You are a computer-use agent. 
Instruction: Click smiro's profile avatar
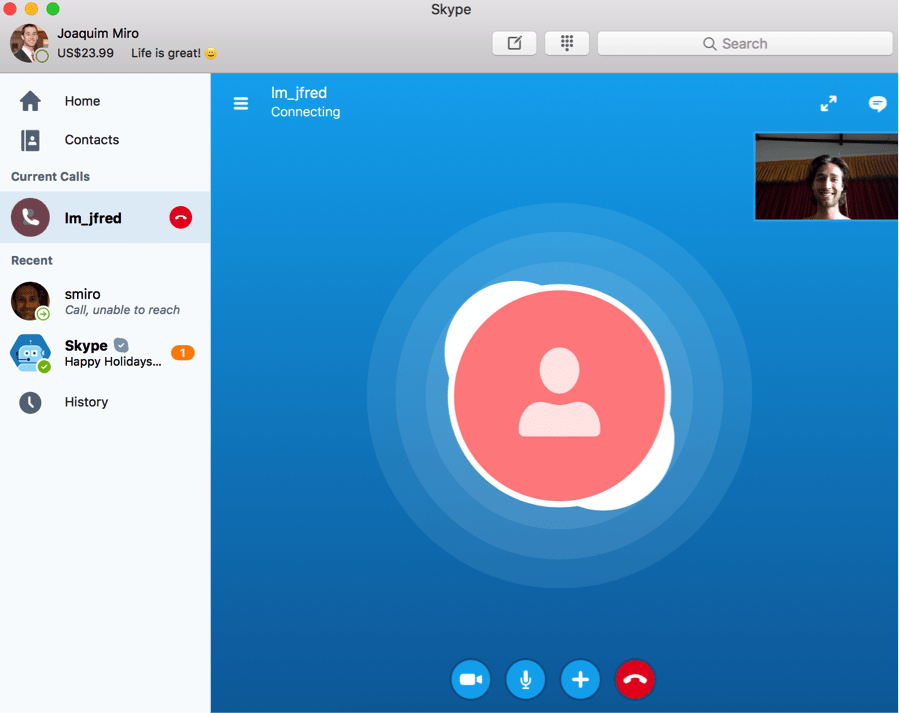point(30,301)
